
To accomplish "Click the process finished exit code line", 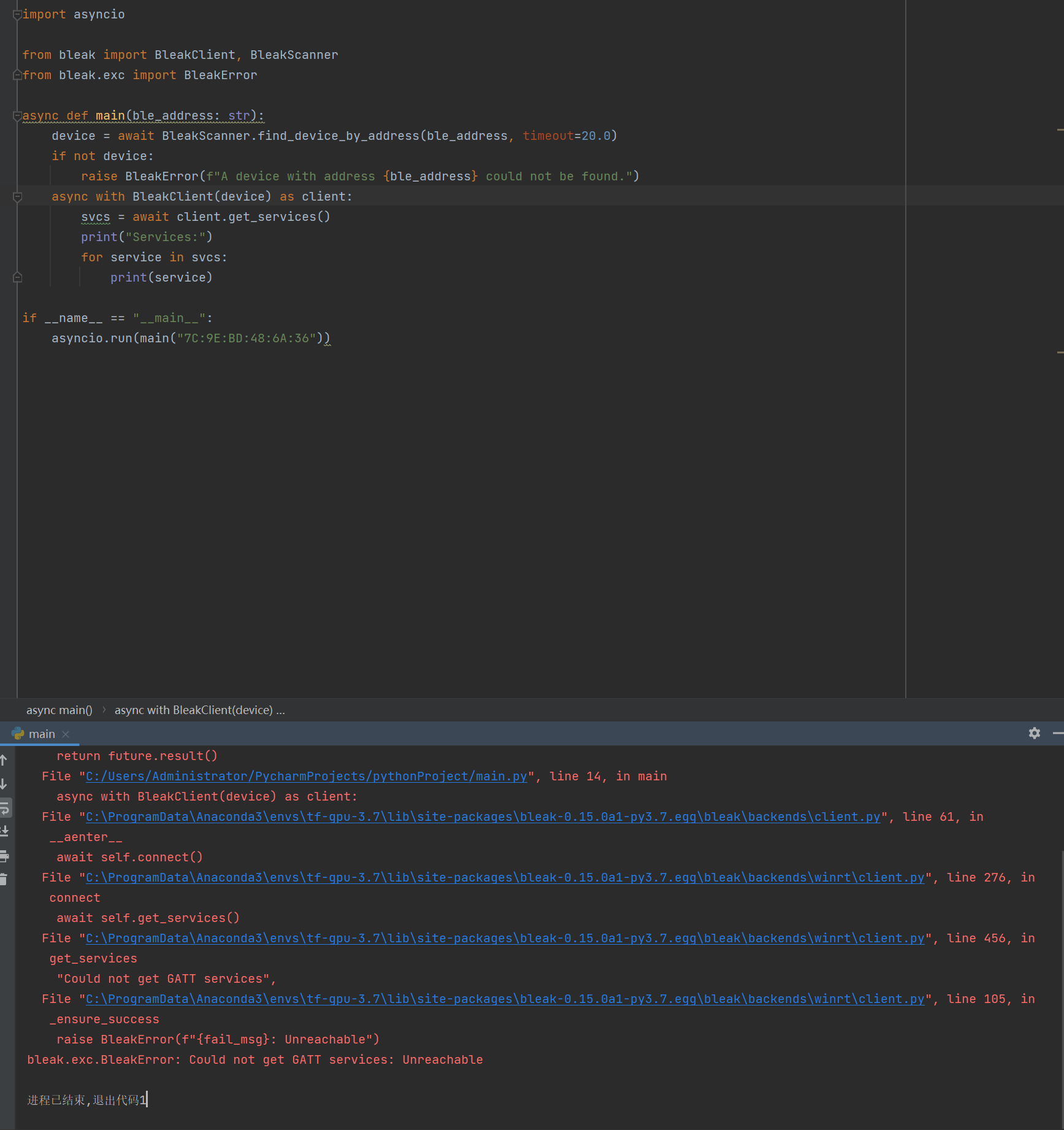I will coord(86,1100).
